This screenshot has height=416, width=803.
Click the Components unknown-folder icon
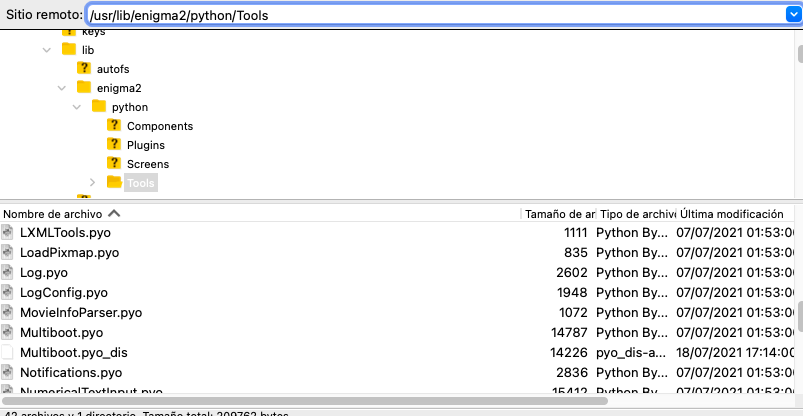coord(114,126)
